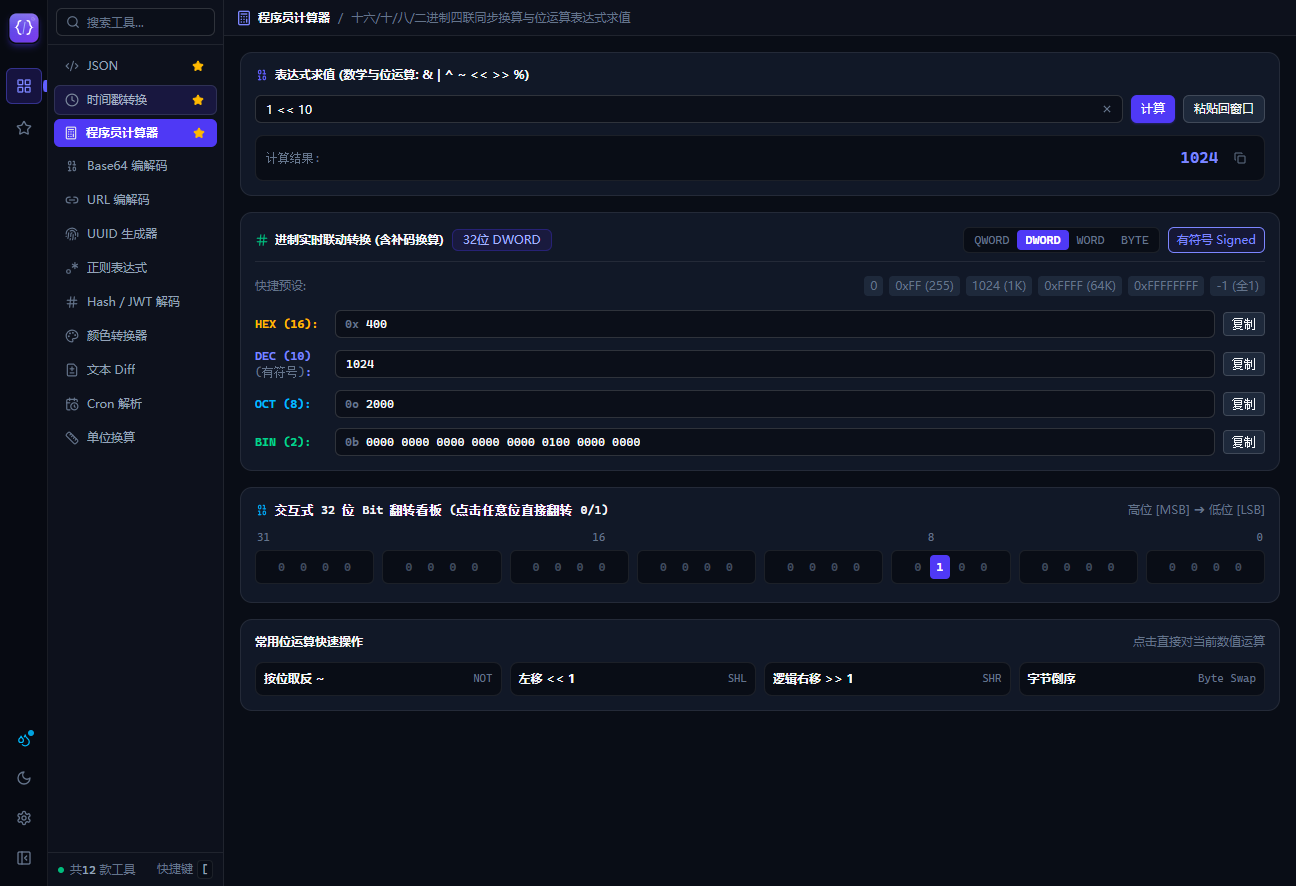Viewport: 1296px width, 886px height.
Task: Open UUID 生成器 tool
Action: click(135, 234)
